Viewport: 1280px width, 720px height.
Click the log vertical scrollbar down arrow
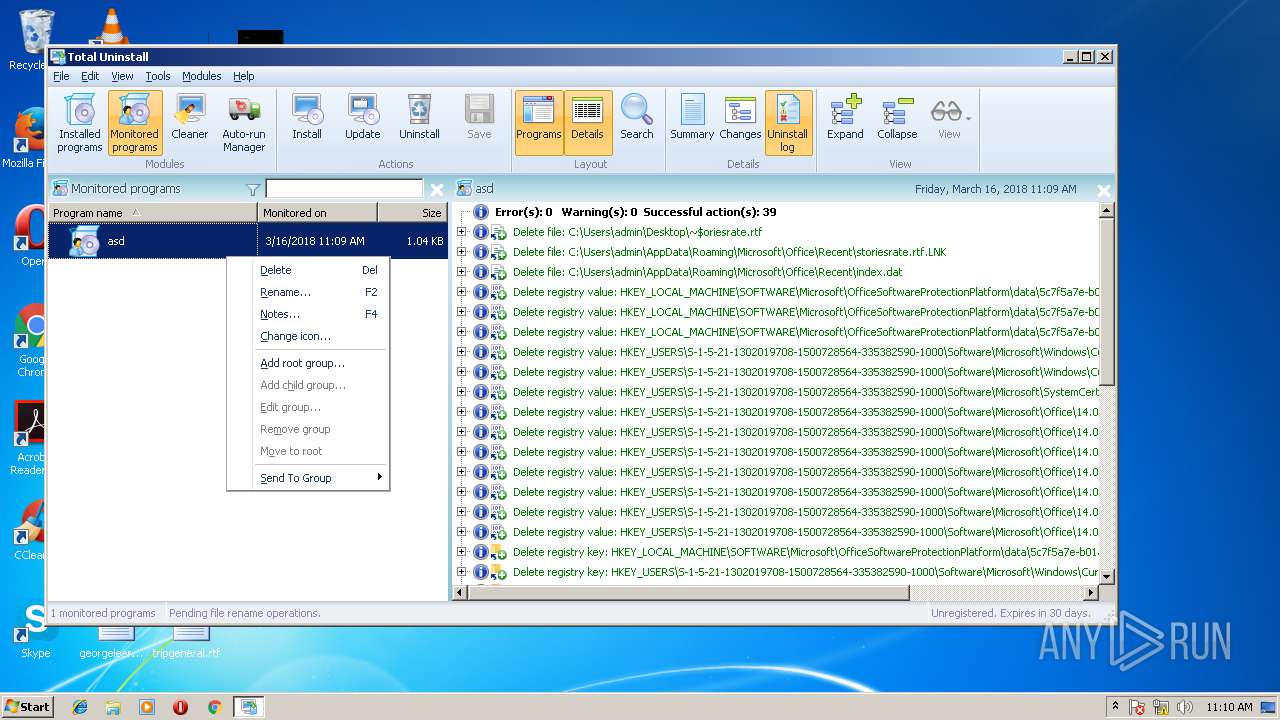click(x=1106, y=575)
